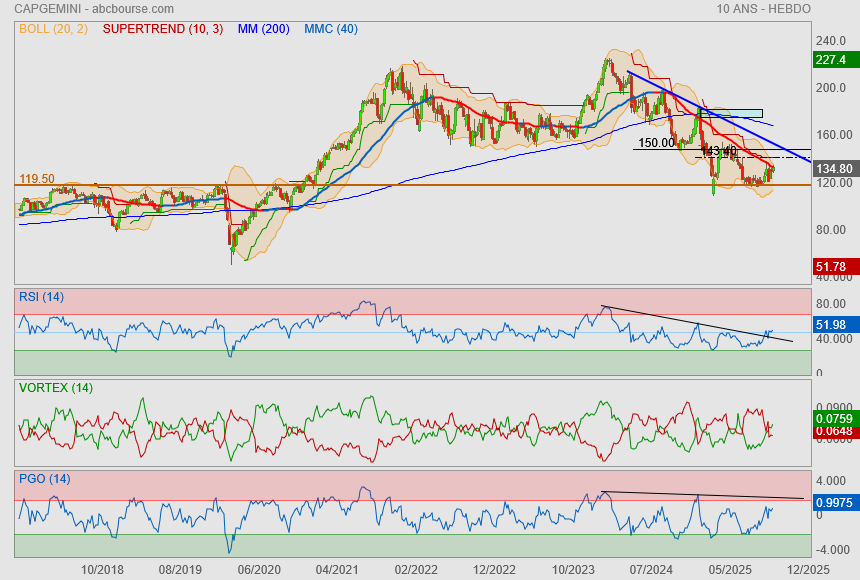Select the MMC (40) legend label
The height and width of the screenshot is (580, 860).
[x=331, y=29]
